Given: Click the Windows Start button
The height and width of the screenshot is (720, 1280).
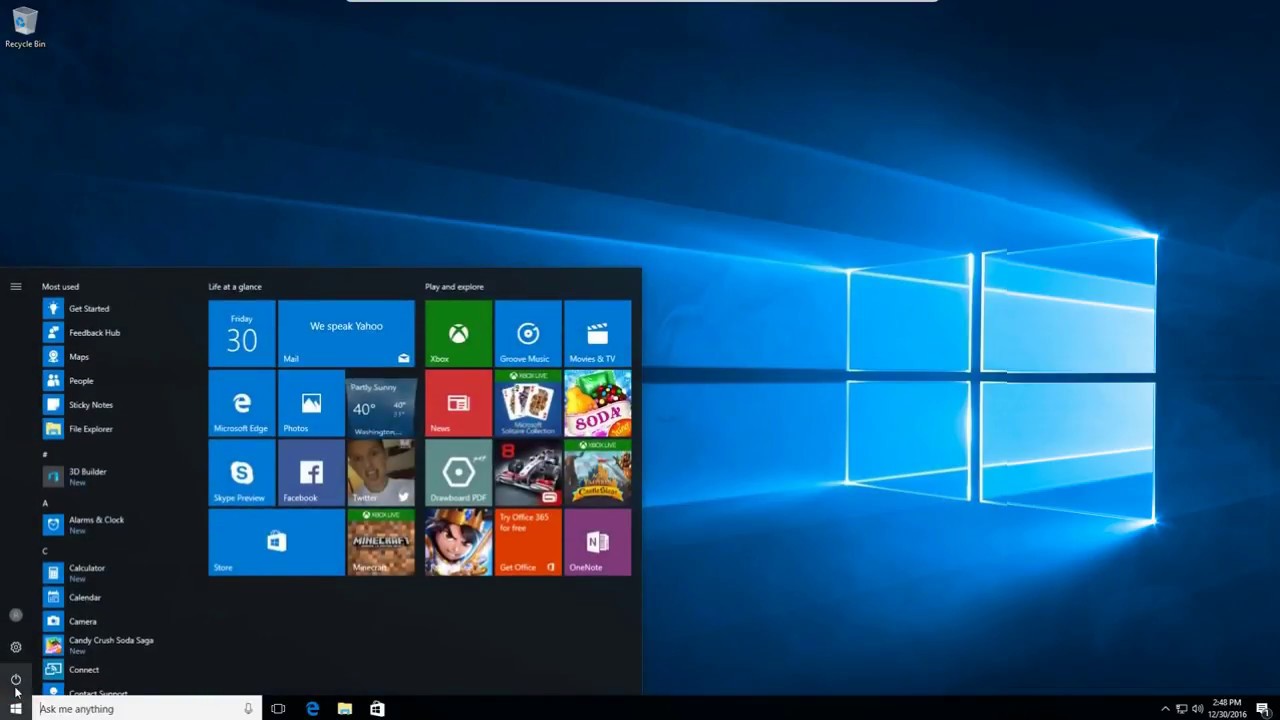Looking at the screenshot, I should 16,708.
